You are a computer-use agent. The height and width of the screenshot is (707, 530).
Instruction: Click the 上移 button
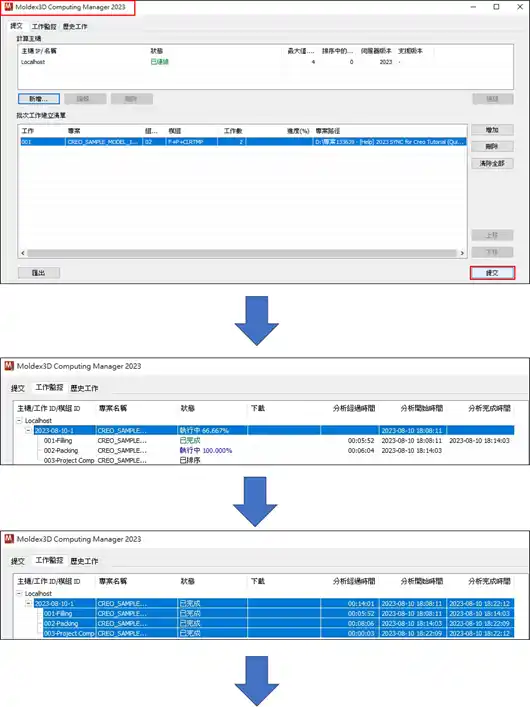492,235
